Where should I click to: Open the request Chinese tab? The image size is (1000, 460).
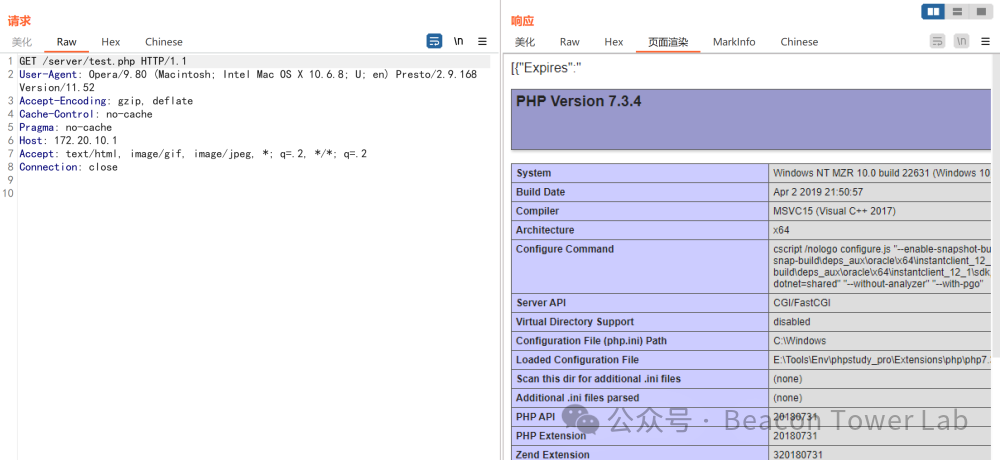click(164, 42)
